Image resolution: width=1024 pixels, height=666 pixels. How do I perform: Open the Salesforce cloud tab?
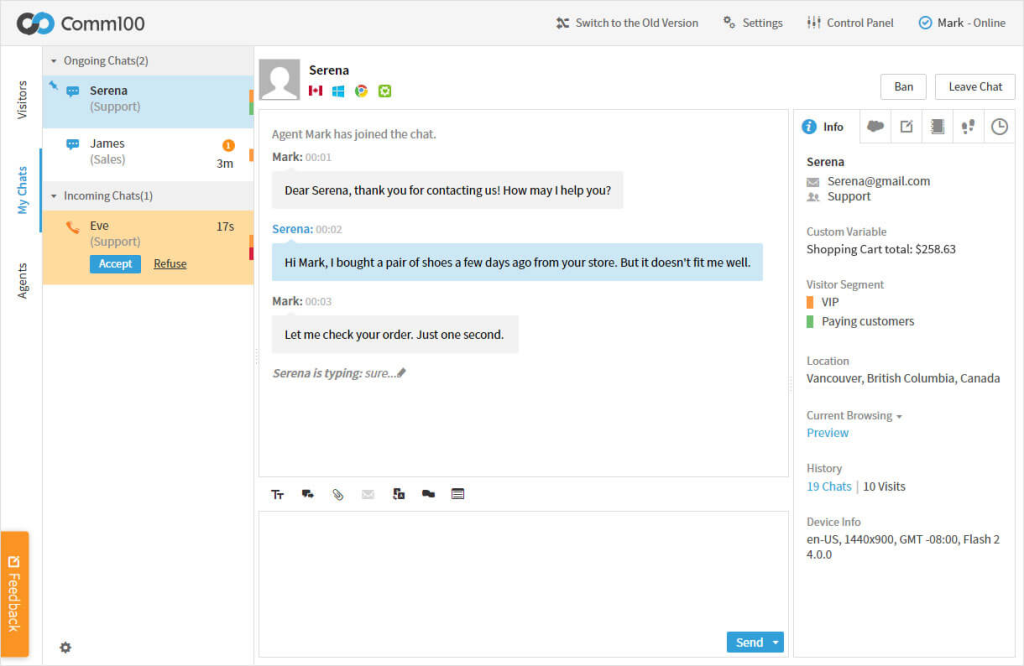pyautogui.click(x=876, y=127)
